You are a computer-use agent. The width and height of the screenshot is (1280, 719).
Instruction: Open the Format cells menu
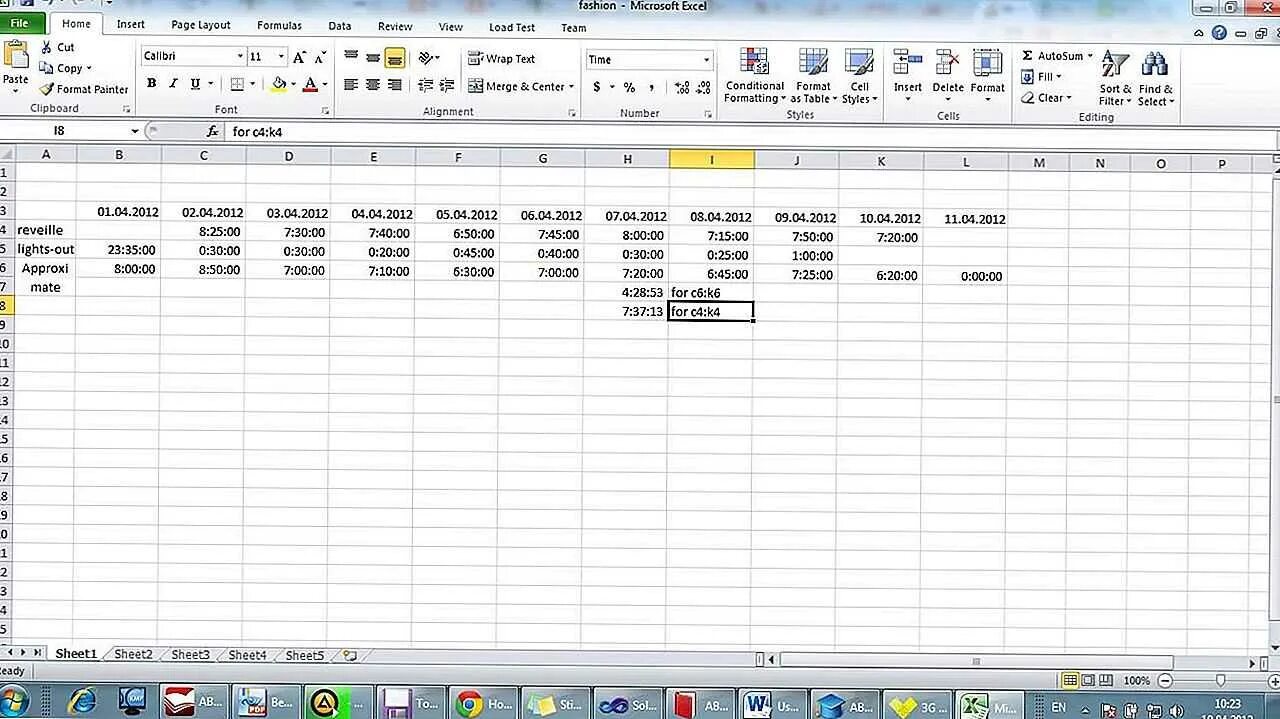coord(987,74)
